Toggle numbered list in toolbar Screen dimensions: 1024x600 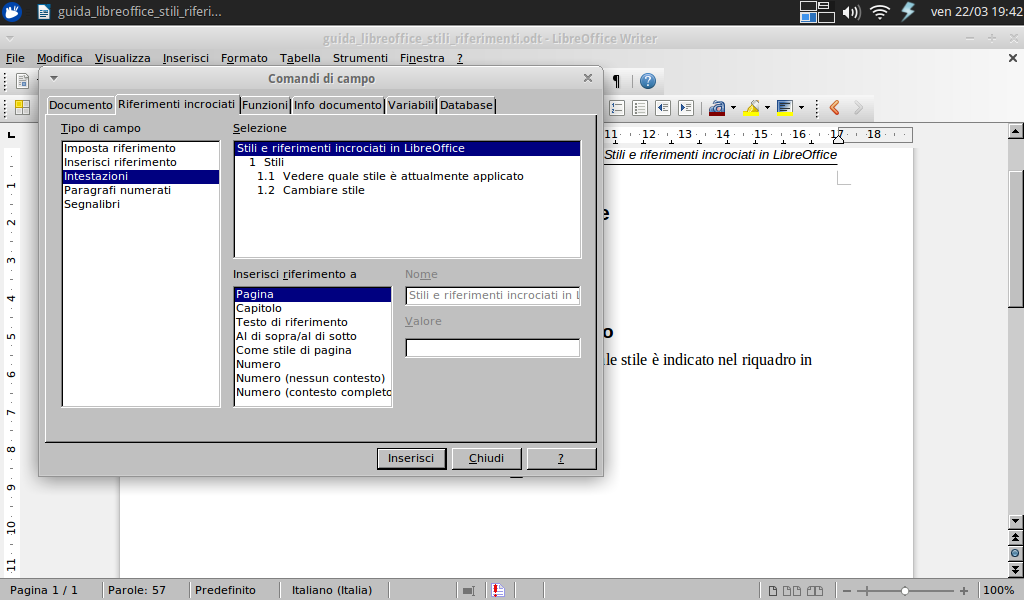tap(616, 108)
